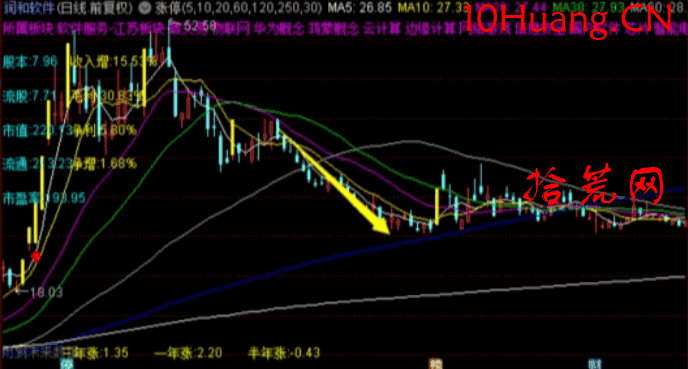Select the 涨停(5,10,20,60,120,250,30) indicator title
Viewport: 688px width, 369px height.
[x=238, y=8]
